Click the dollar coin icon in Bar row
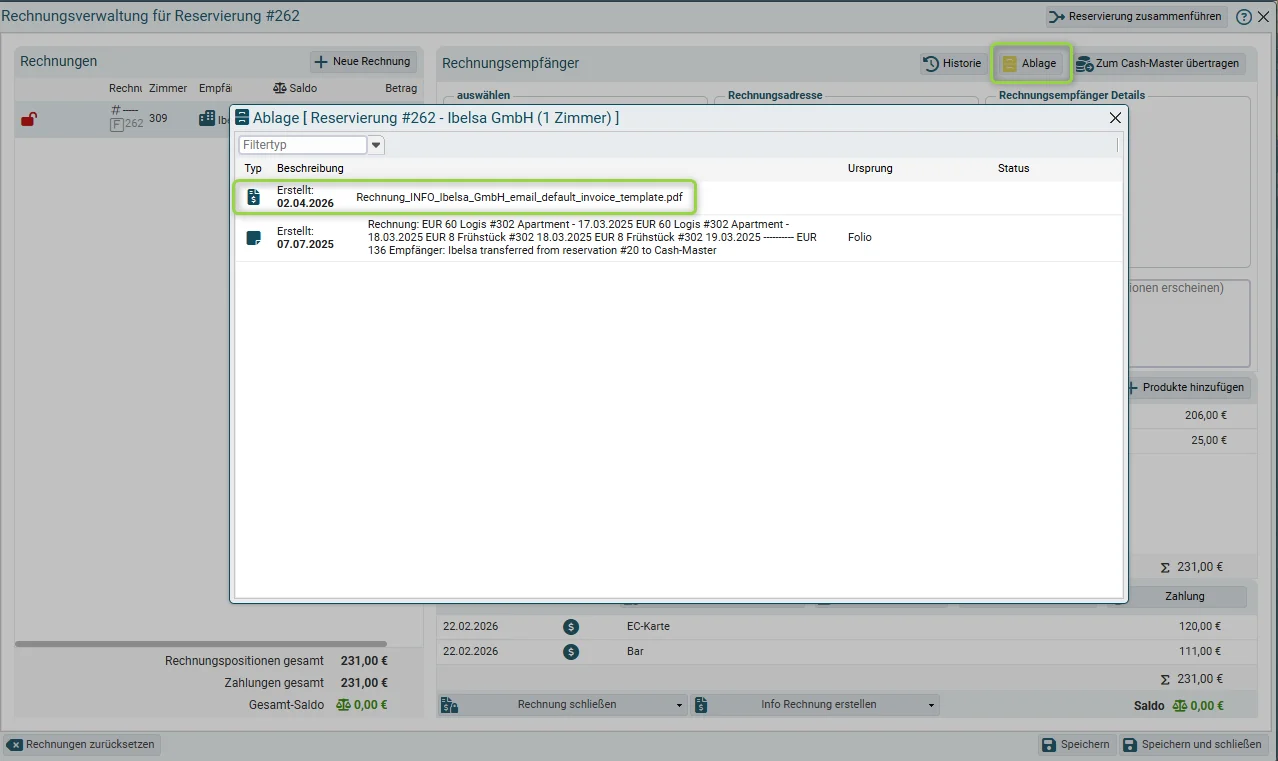This screenshot has width=1278, height=761. point(571,652)
